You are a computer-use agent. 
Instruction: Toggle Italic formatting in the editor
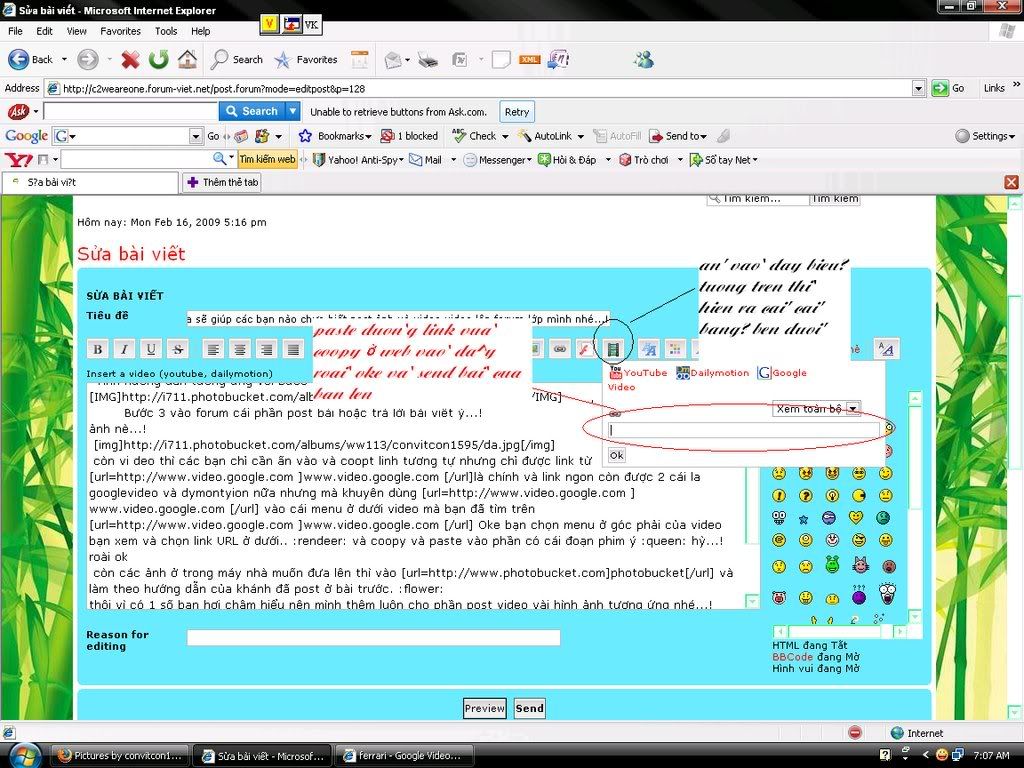pos(124,349)
